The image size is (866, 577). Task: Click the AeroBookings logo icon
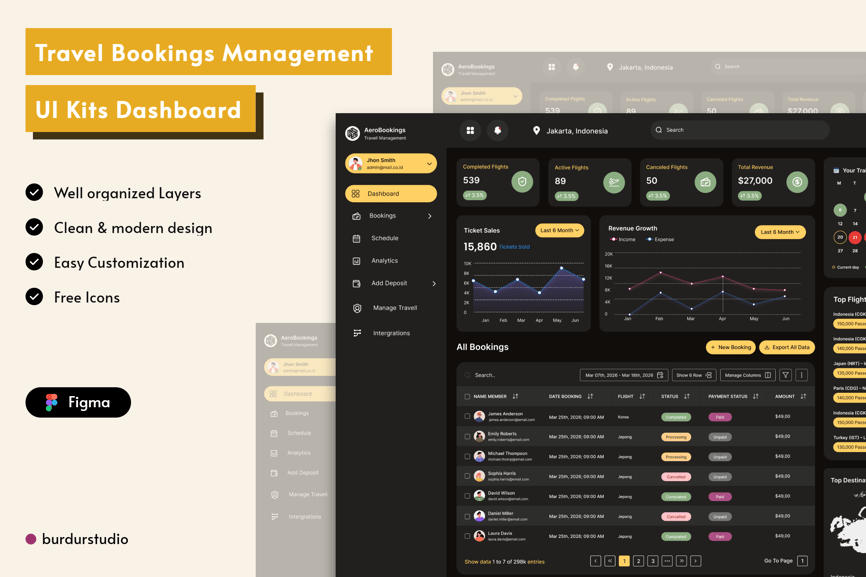tap(352, 133)
